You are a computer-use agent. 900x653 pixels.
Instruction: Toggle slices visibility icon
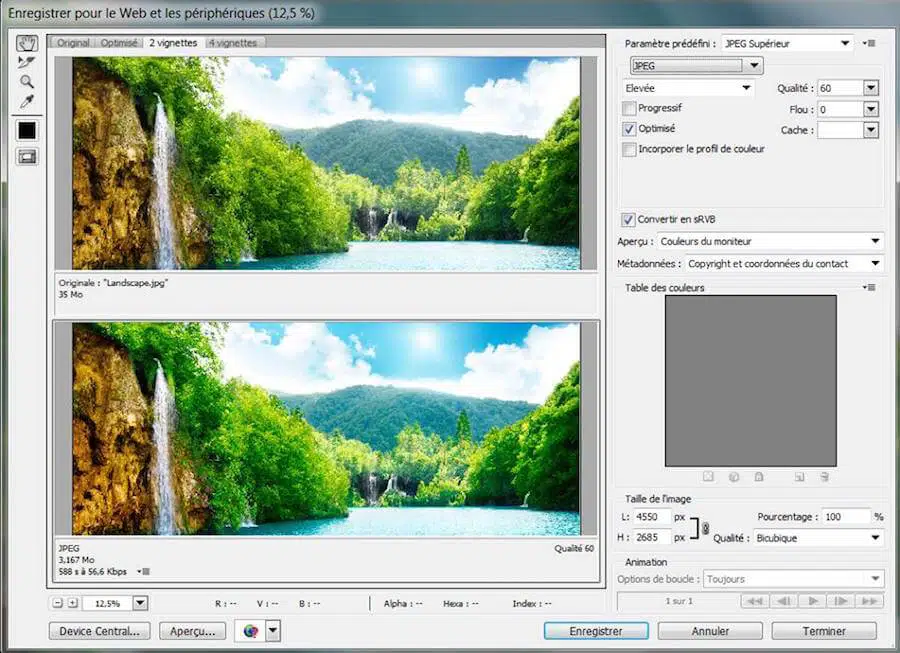pyautogui.click(x=27, y=156)
